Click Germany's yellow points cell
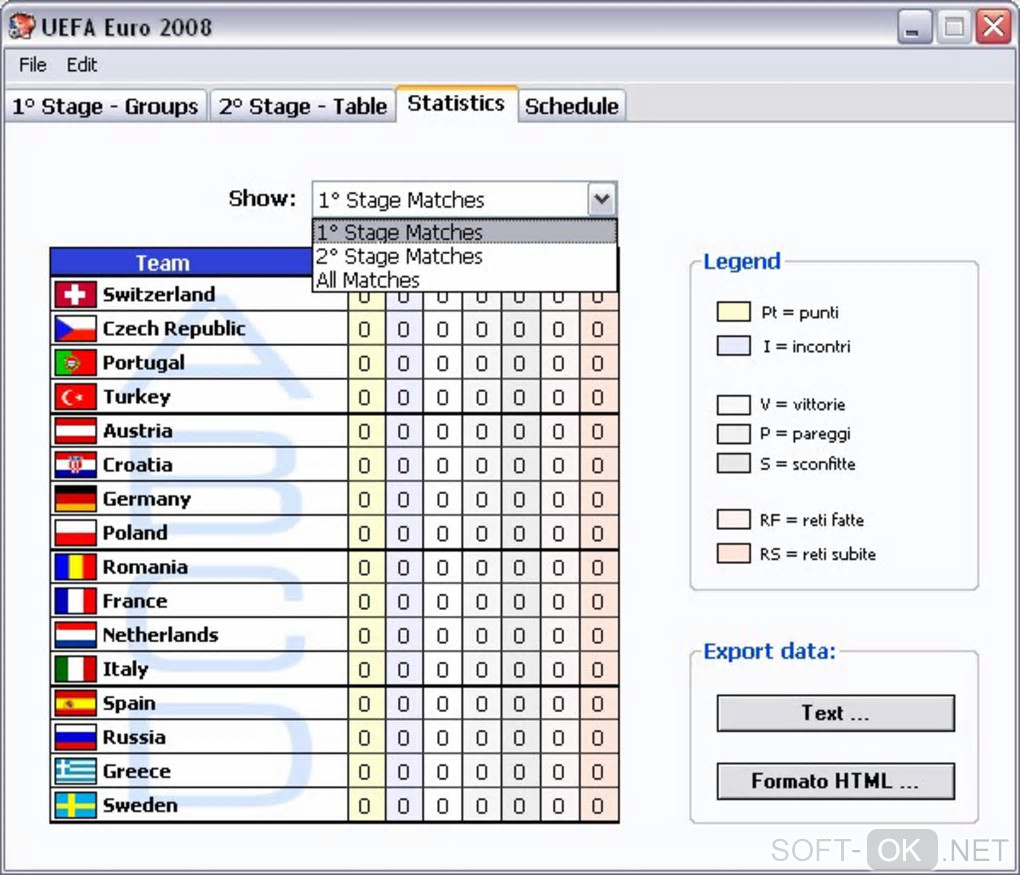The height and width of the screenshot is (875, 1020). (366, 499)
